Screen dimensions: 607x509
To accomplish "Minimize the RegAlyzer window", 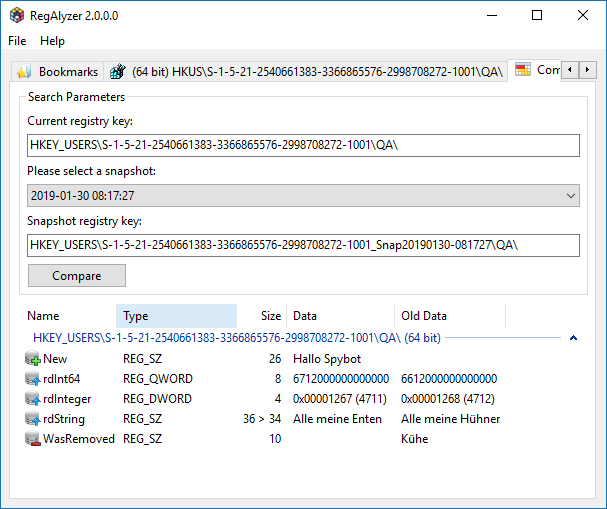I will point(492,15).
